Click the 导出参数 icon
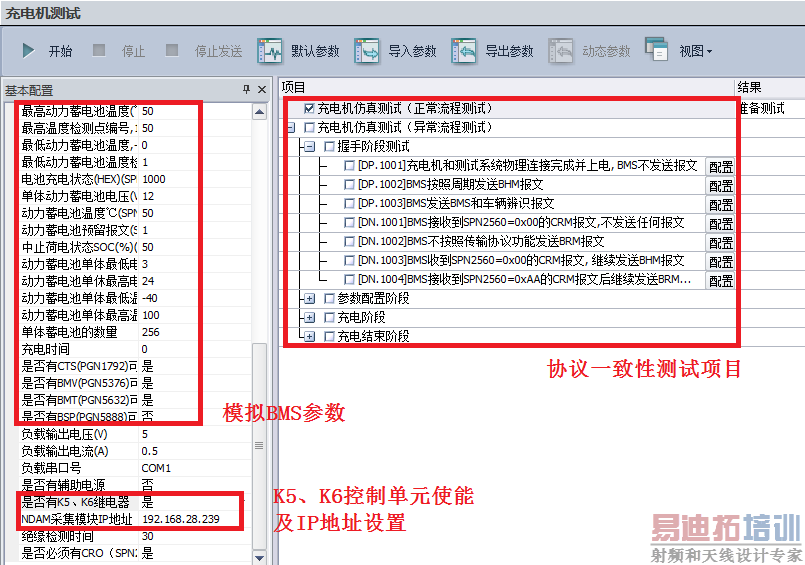 click(464, 51)
